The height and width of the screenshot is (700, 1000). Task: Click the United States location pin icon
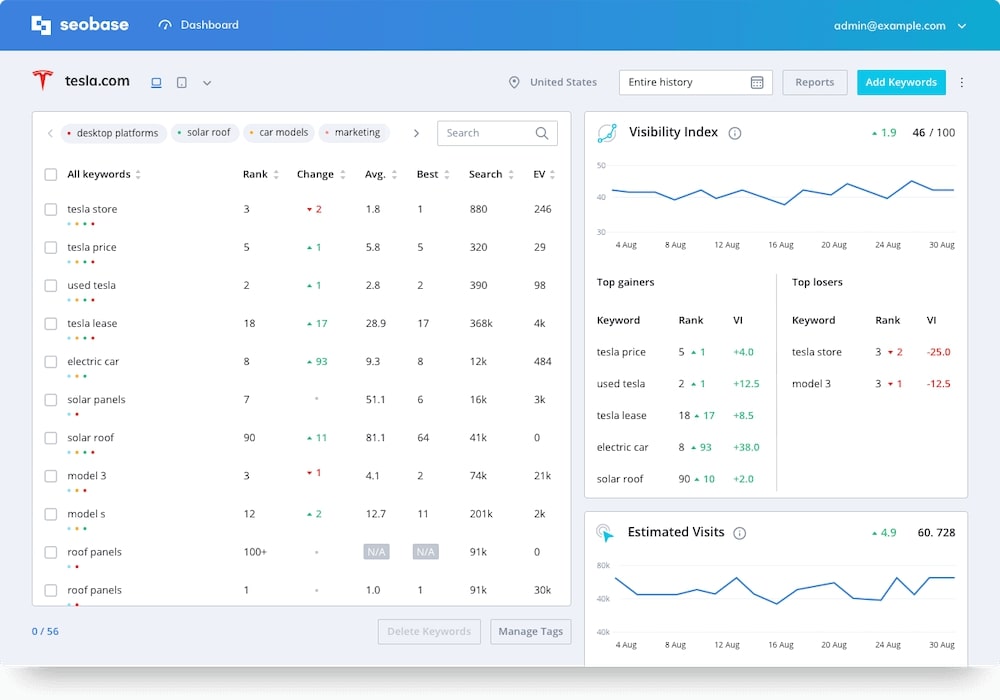pos(514,83)
